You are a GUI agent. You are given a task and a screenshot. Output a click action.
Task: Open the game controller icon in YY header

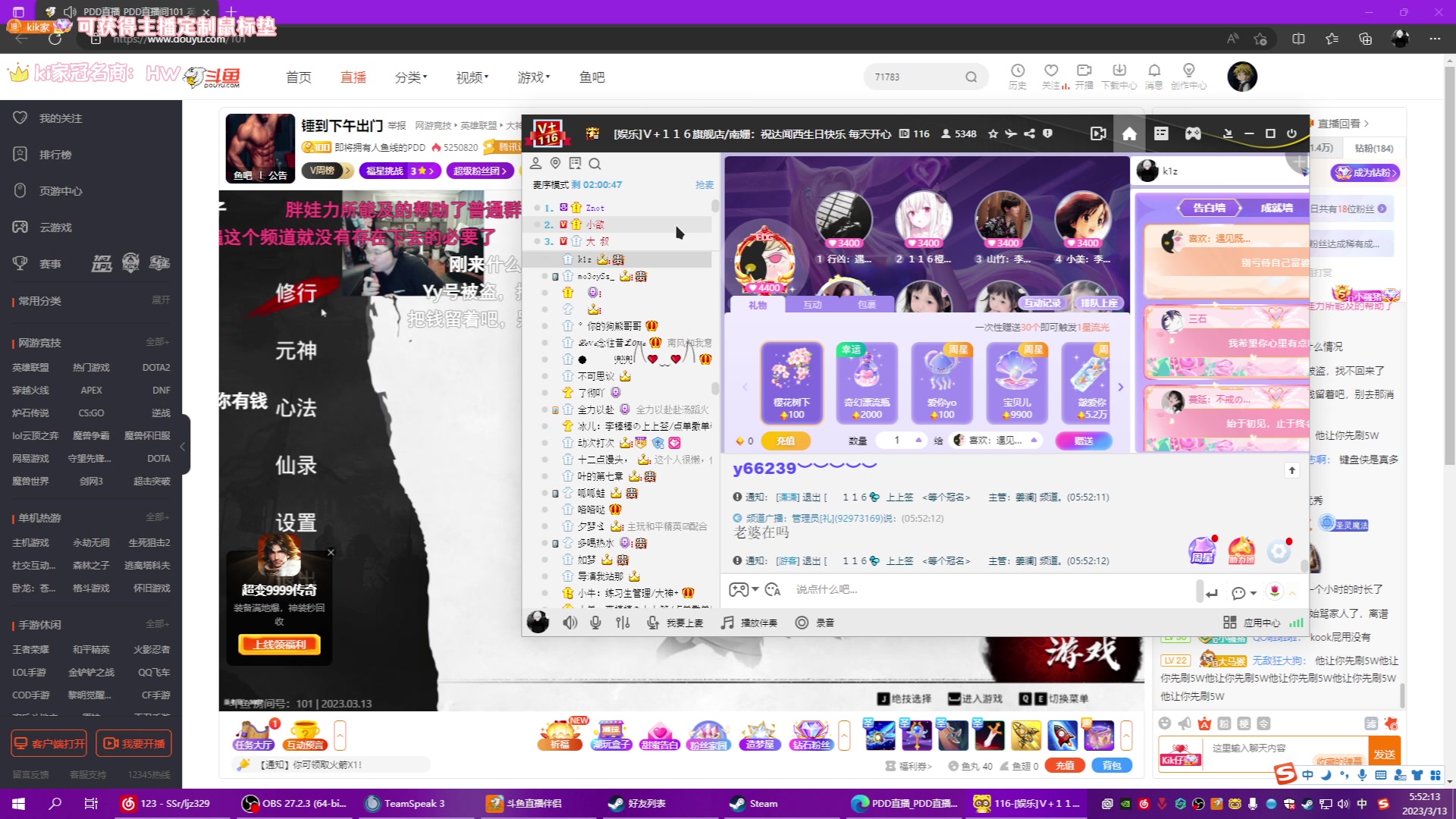click(x=1193, y=133)
